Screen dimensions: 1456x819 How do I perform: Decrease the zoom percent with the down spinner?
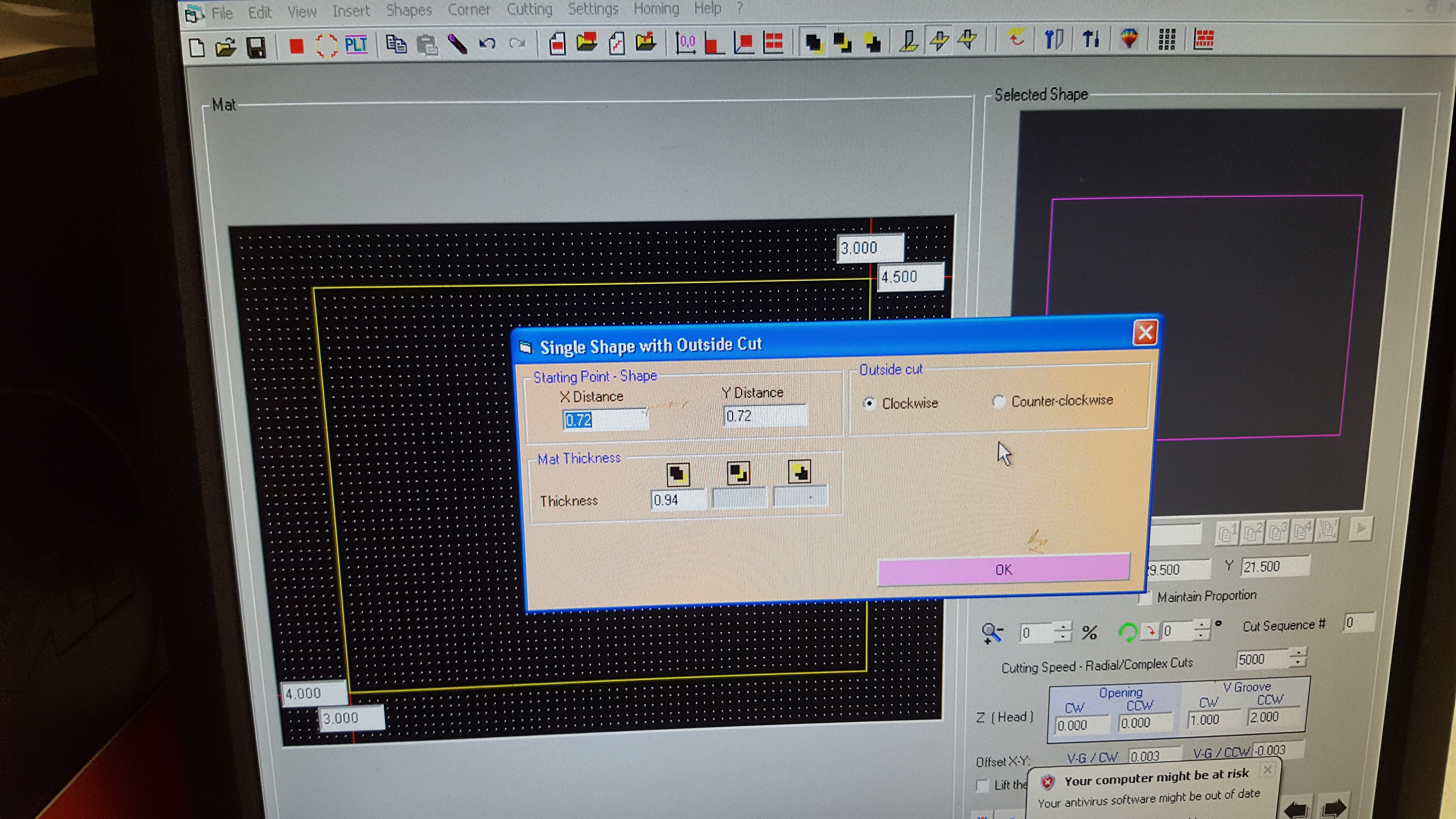point(1063,636)
